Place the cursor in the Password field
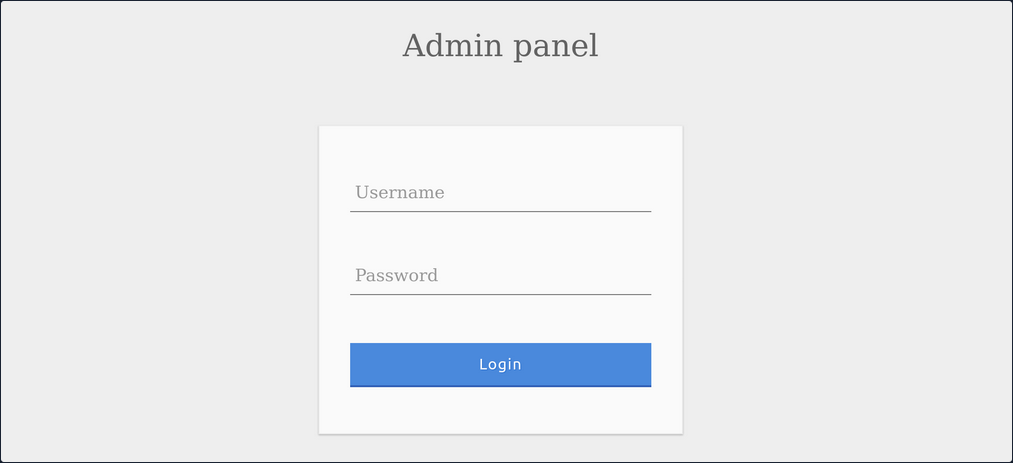 click(x=500, y=276)
